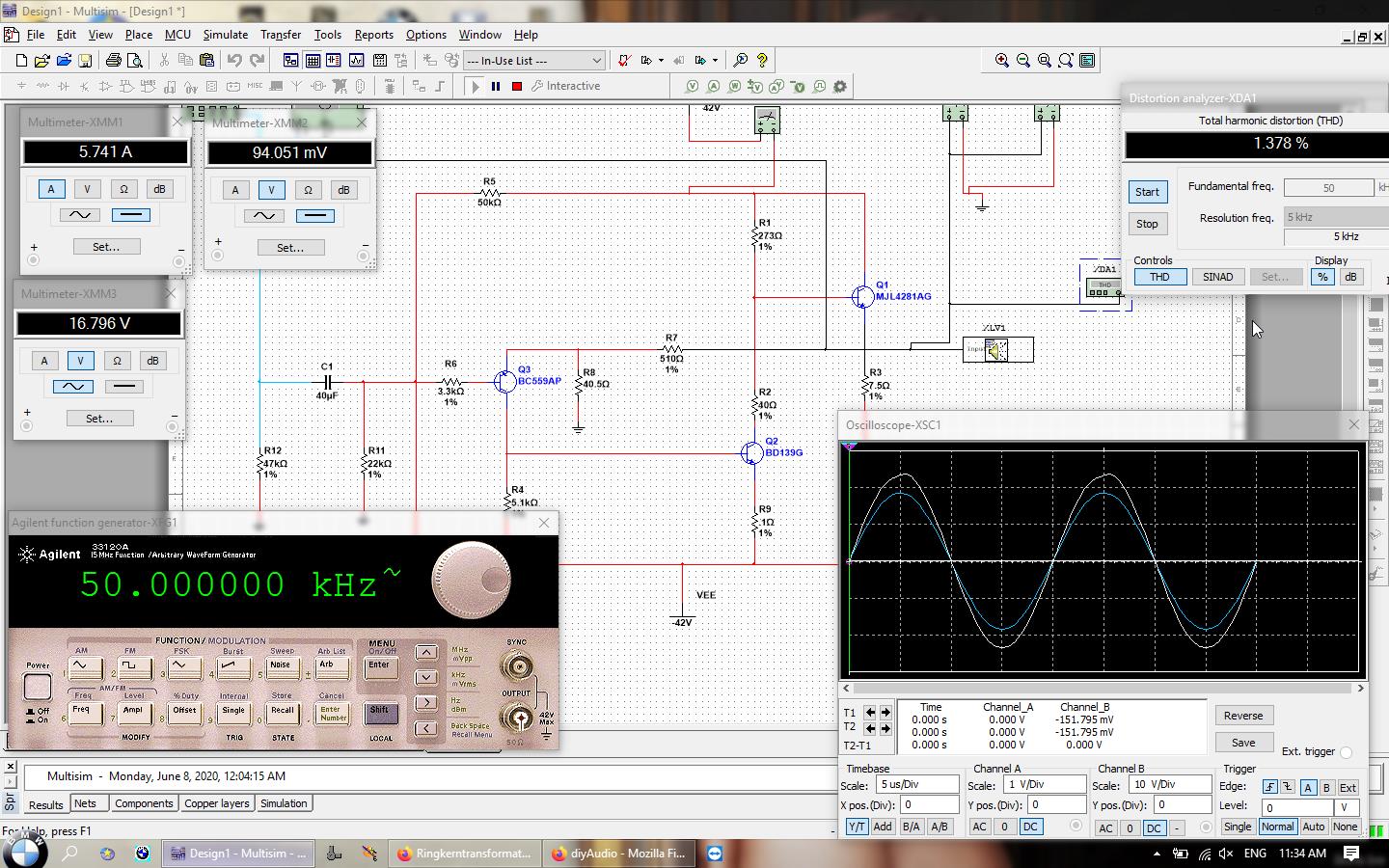Switch to the Nets tab

[85, 803]
